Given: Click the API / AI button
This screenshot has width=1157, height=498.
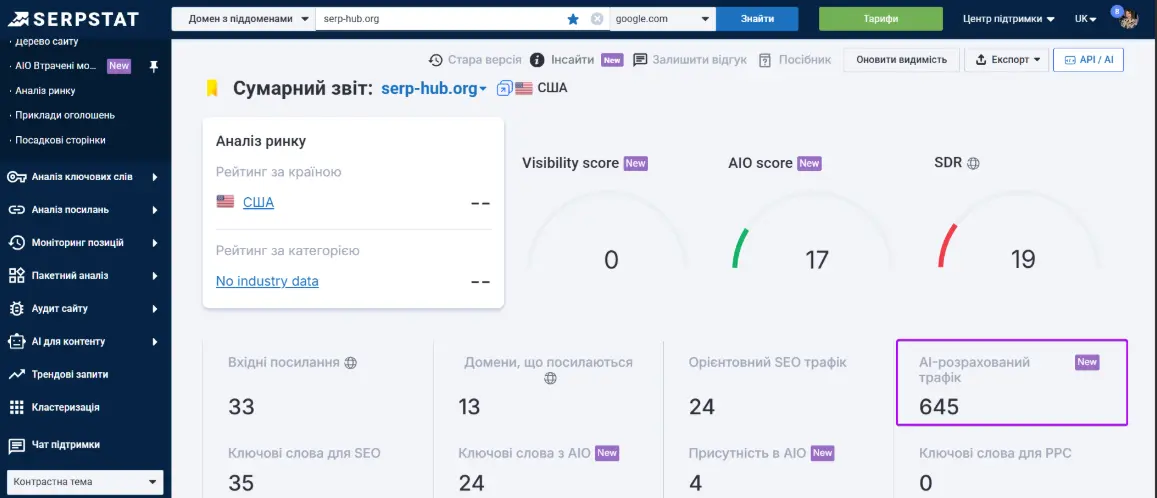Looking at the screenshot, I should (x=1088, y=60).
